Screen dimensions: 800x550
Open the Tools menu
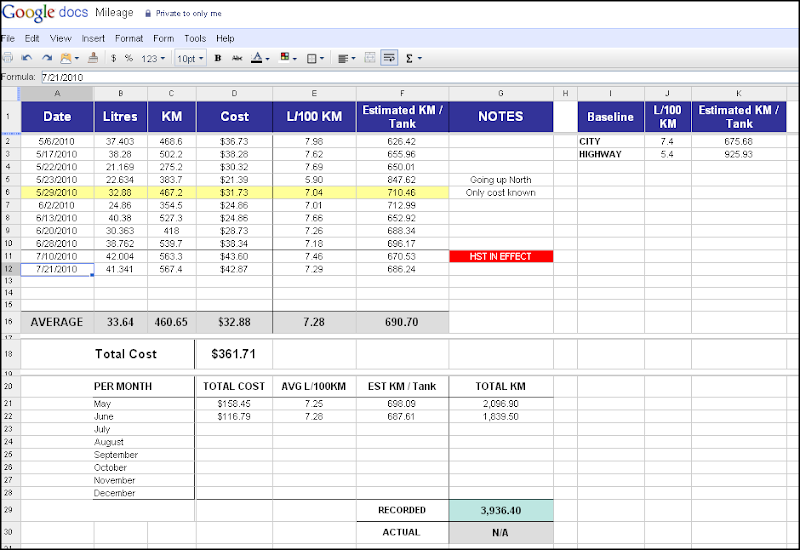[x=195, y=38]
